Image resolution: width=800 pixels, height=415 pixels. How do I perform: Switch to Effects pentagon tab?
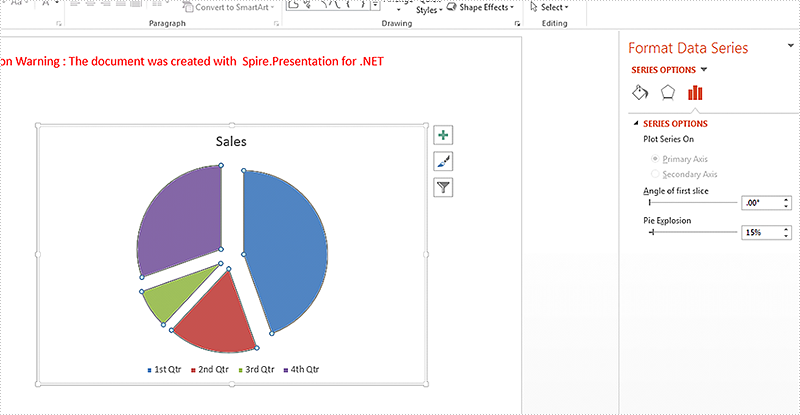click(x=667, y=92)
